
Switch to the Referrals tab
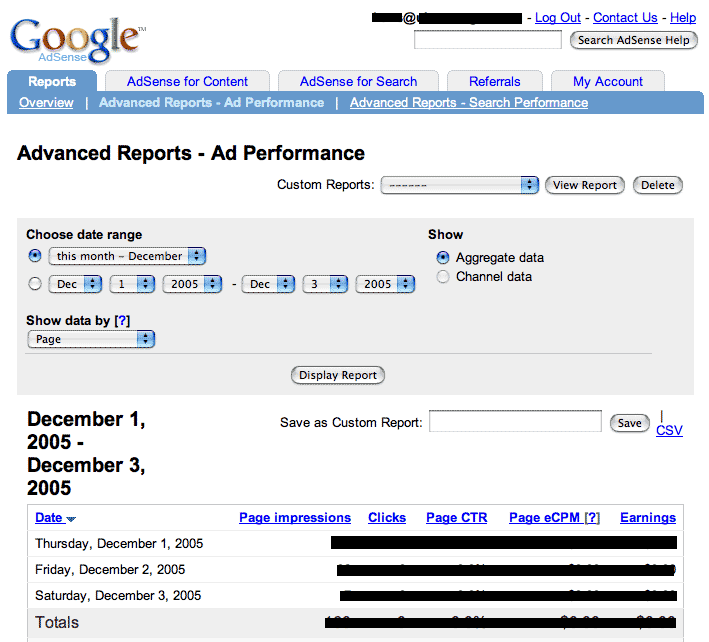pyautogui.click(x=495, y=81)
